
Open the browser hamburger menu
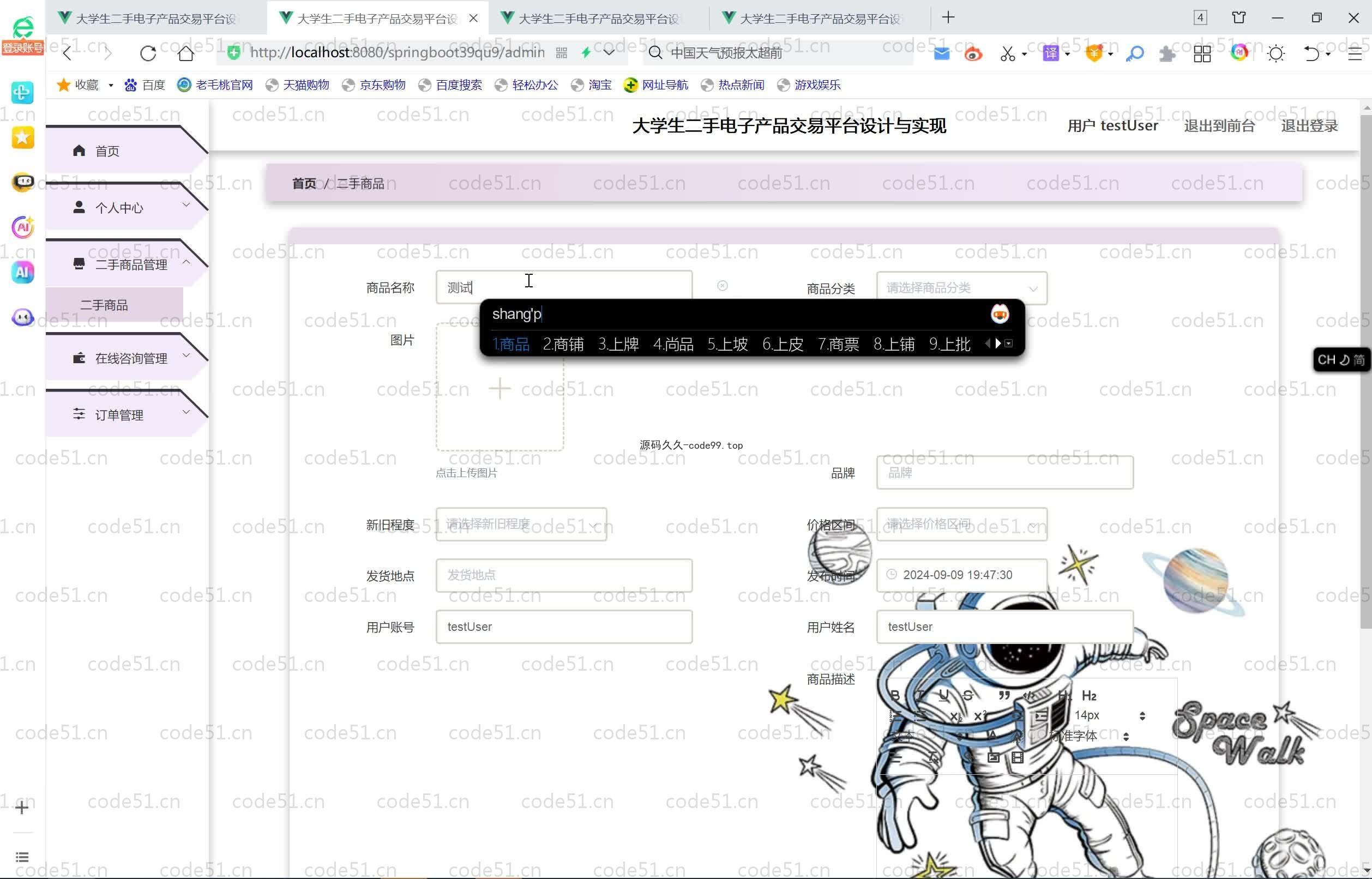[x=1355, y=53]
